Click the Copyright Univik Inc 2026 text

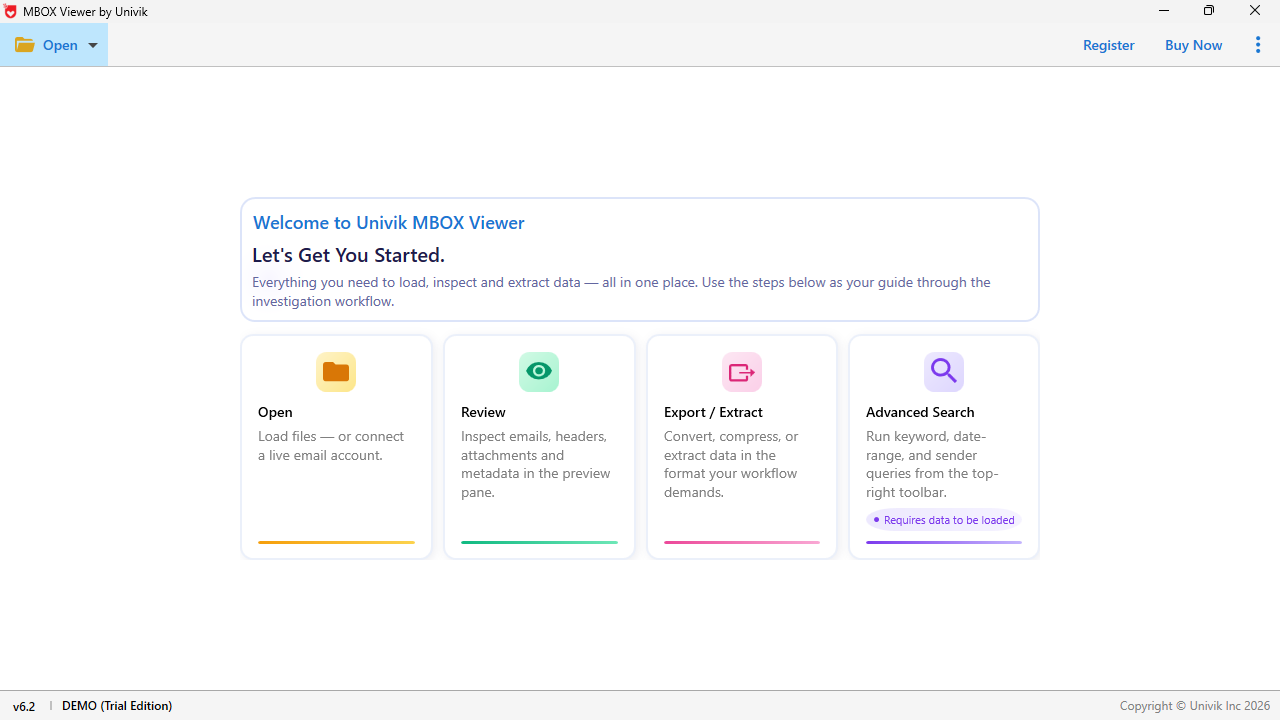(1195, 706)
